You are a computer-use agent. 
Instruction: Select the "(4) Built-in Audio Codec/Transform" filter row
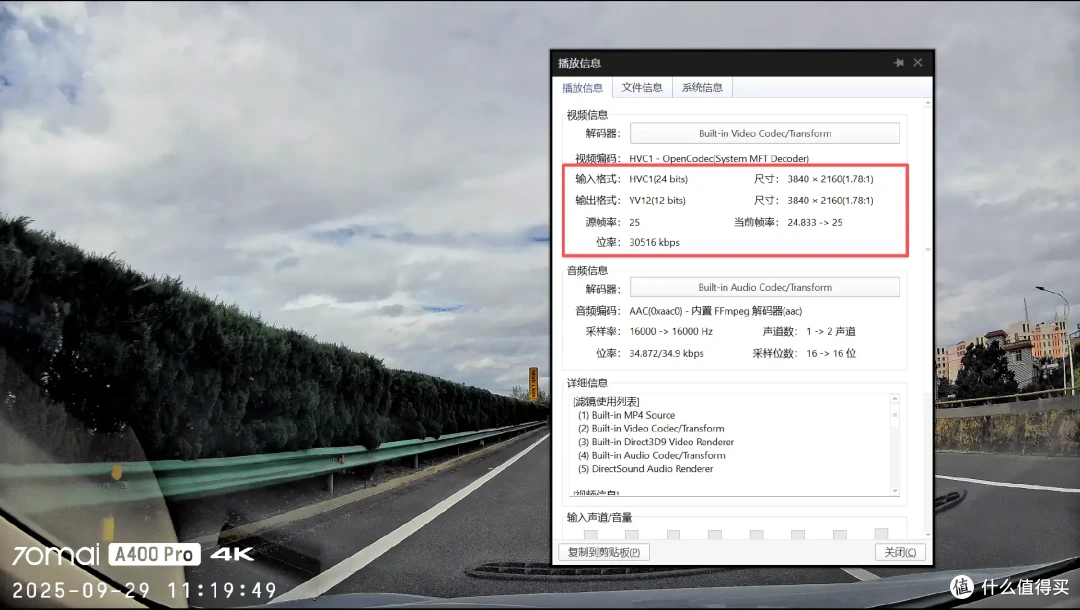pos(652,455)
